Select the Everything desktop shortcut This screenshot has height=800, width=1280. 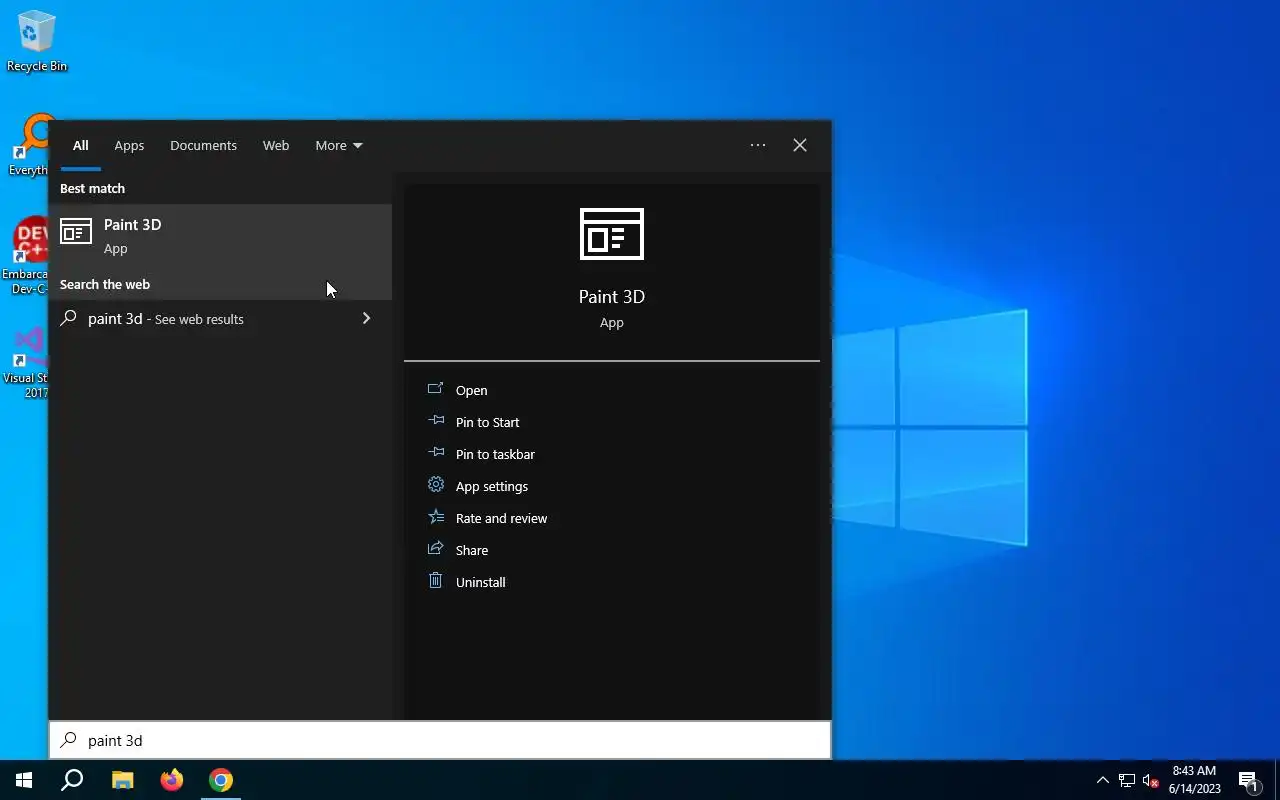pos(30,146)
